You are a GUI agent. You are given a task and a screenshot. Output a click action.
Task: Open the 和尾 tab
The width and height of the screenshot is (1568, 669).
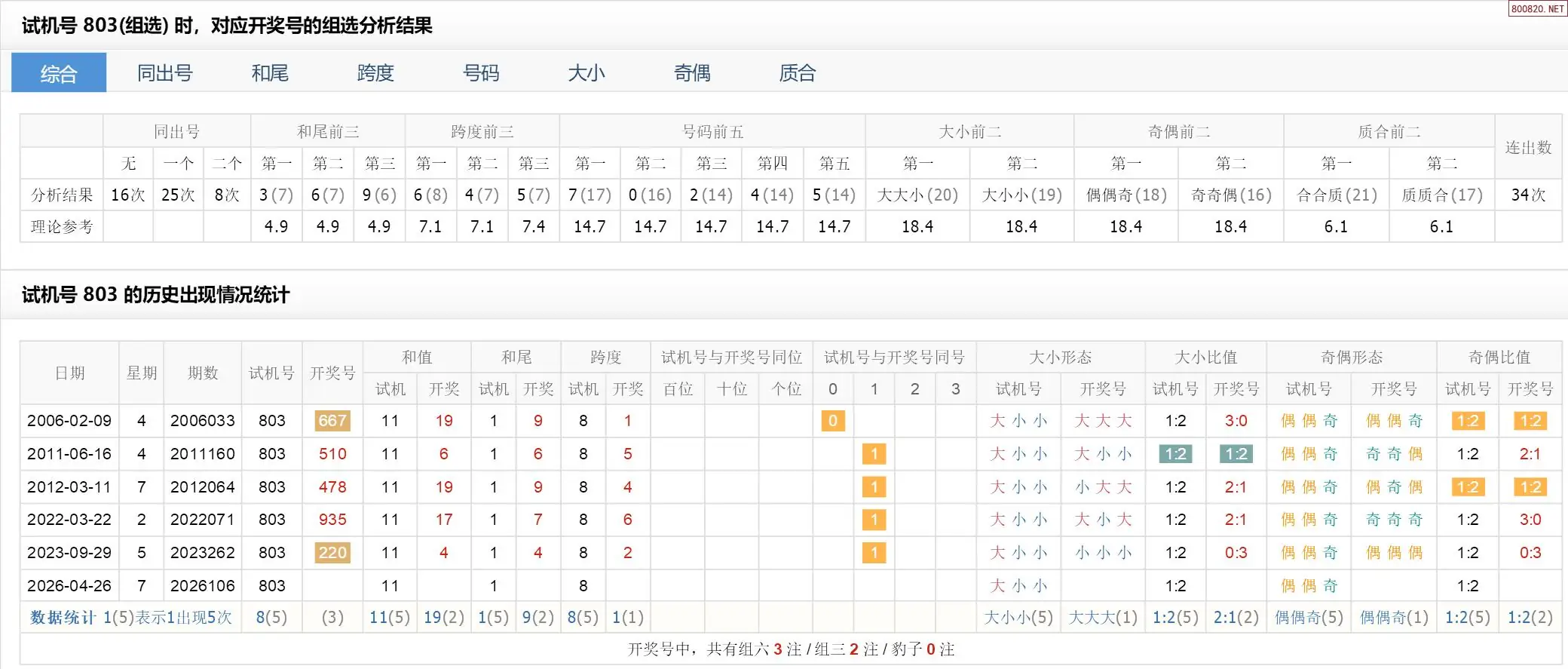270,73
